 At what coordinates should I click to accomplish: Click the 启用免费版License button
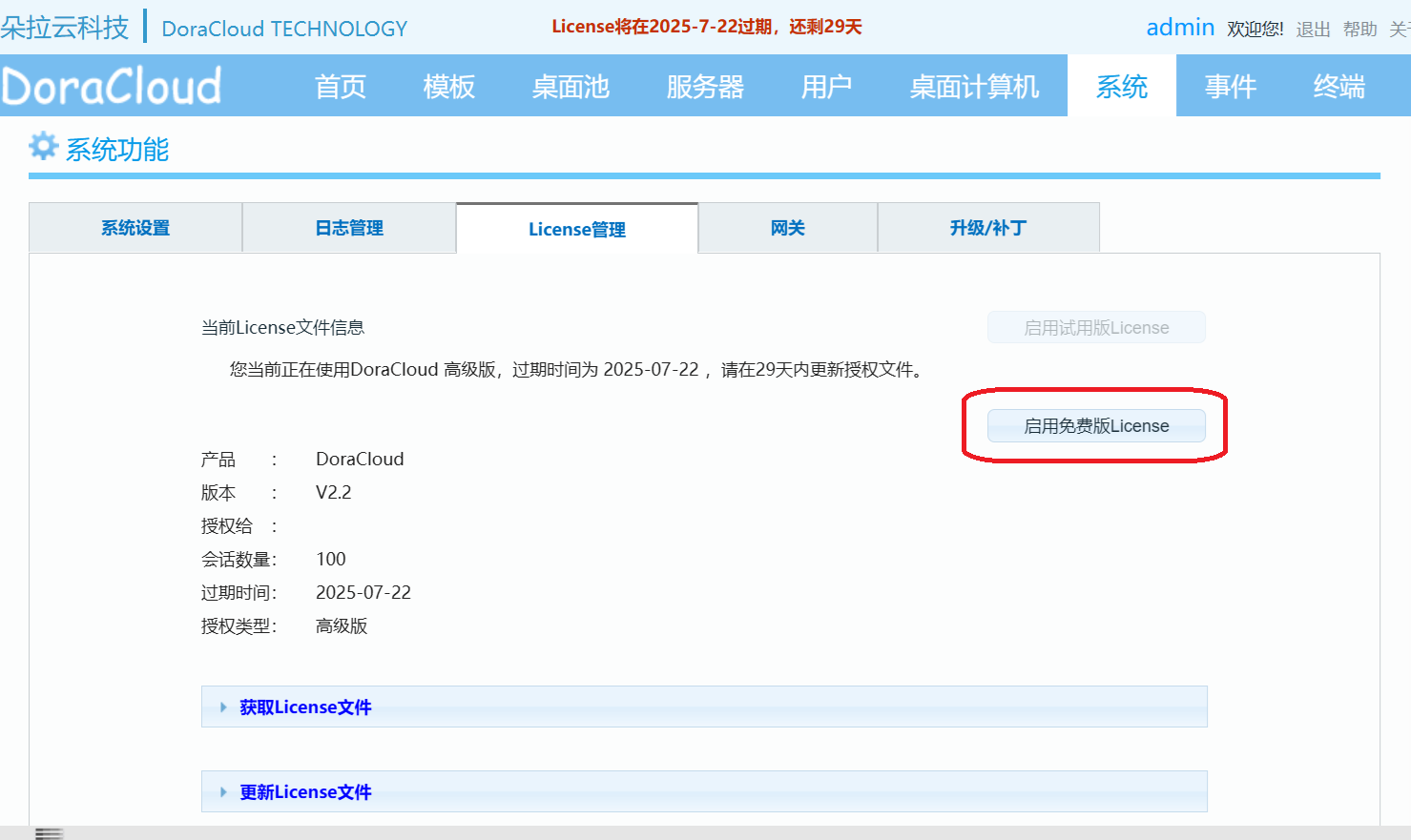1094,426
